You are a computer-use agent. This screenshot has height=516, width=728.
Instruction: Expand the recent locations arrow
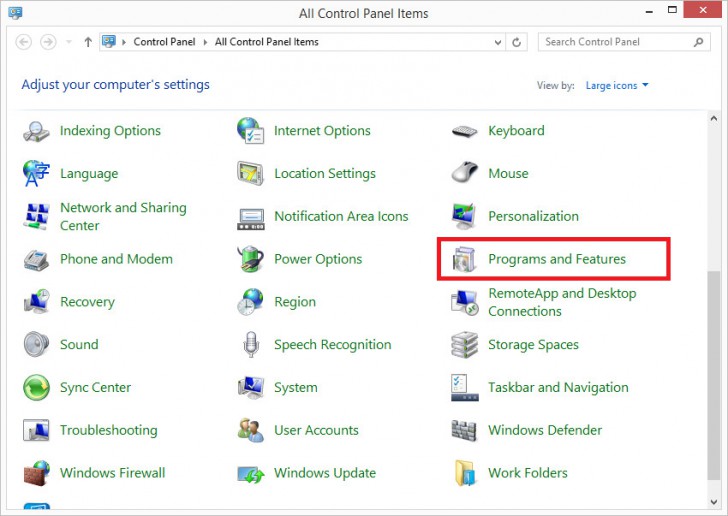point(69,43)
